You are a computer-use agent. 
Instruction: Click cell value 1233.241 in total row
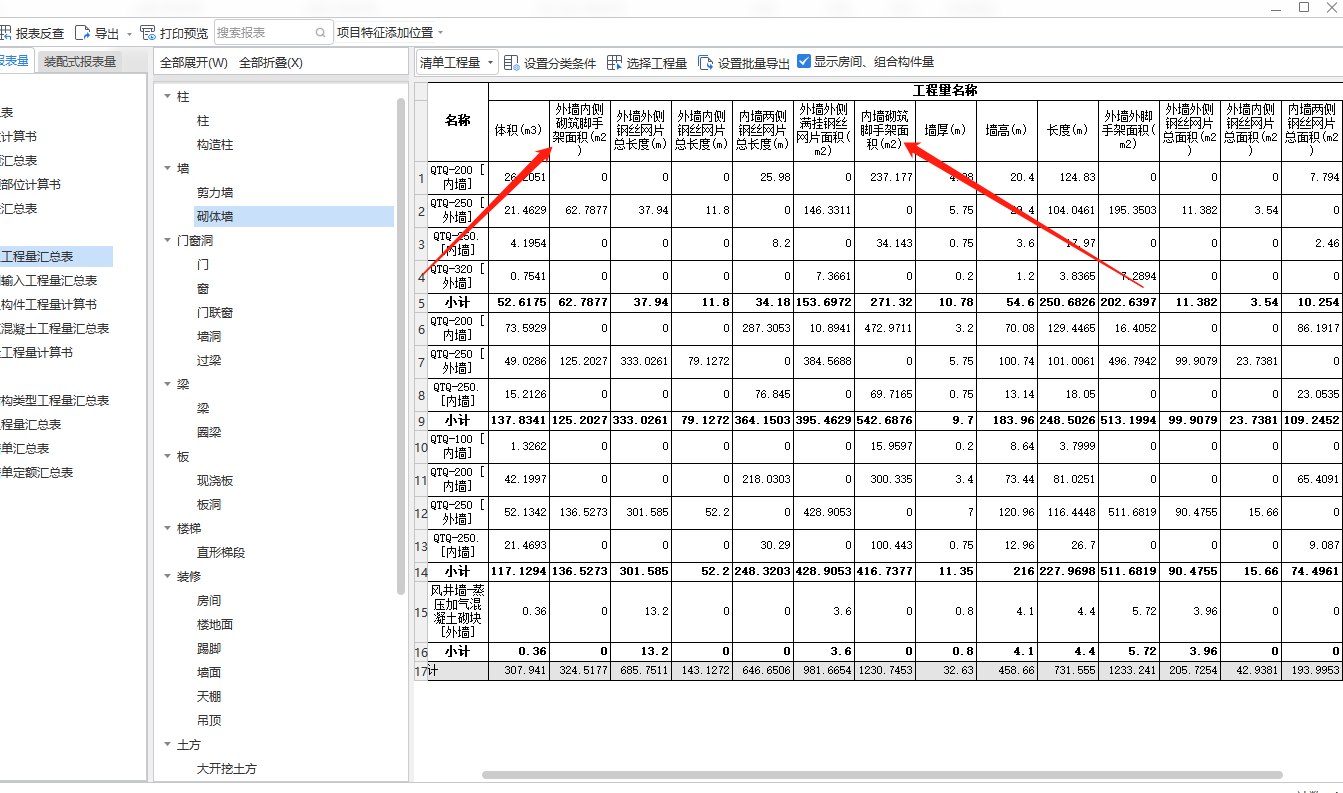point(1129,671)
